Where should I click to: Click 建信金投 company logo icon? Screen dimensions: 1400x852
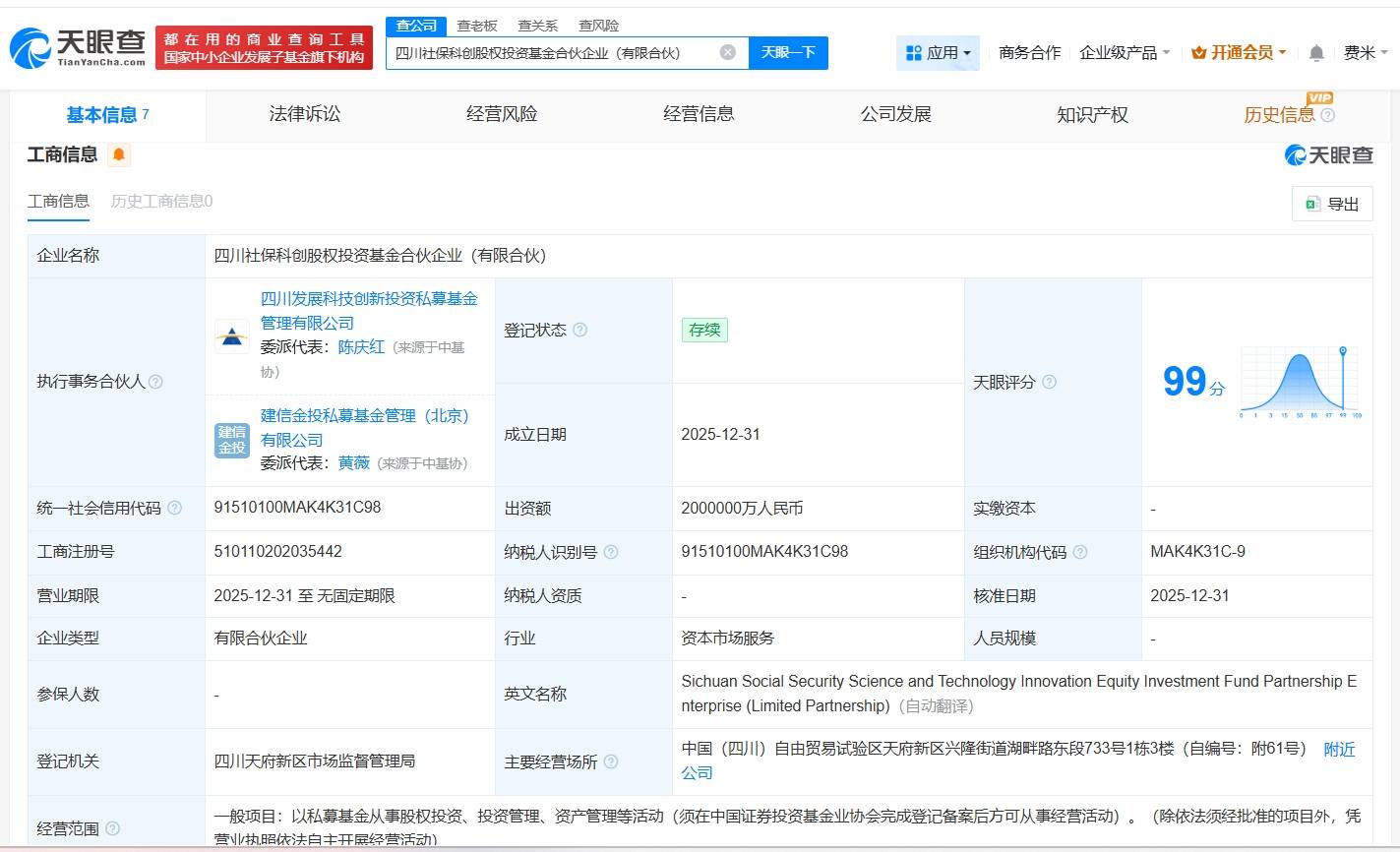click(x=232, y=439)
